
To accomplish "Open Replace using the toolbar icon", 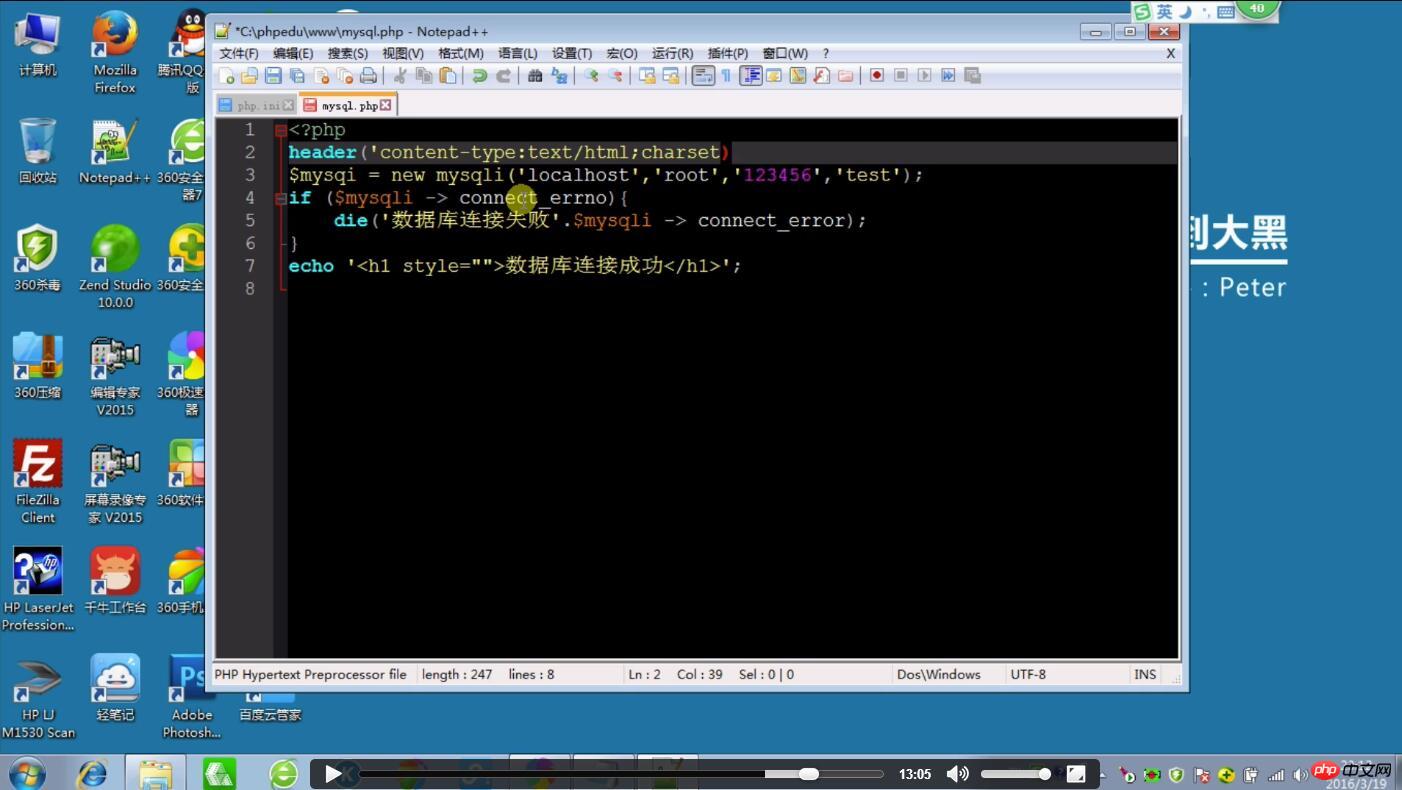I will (559, 75).
